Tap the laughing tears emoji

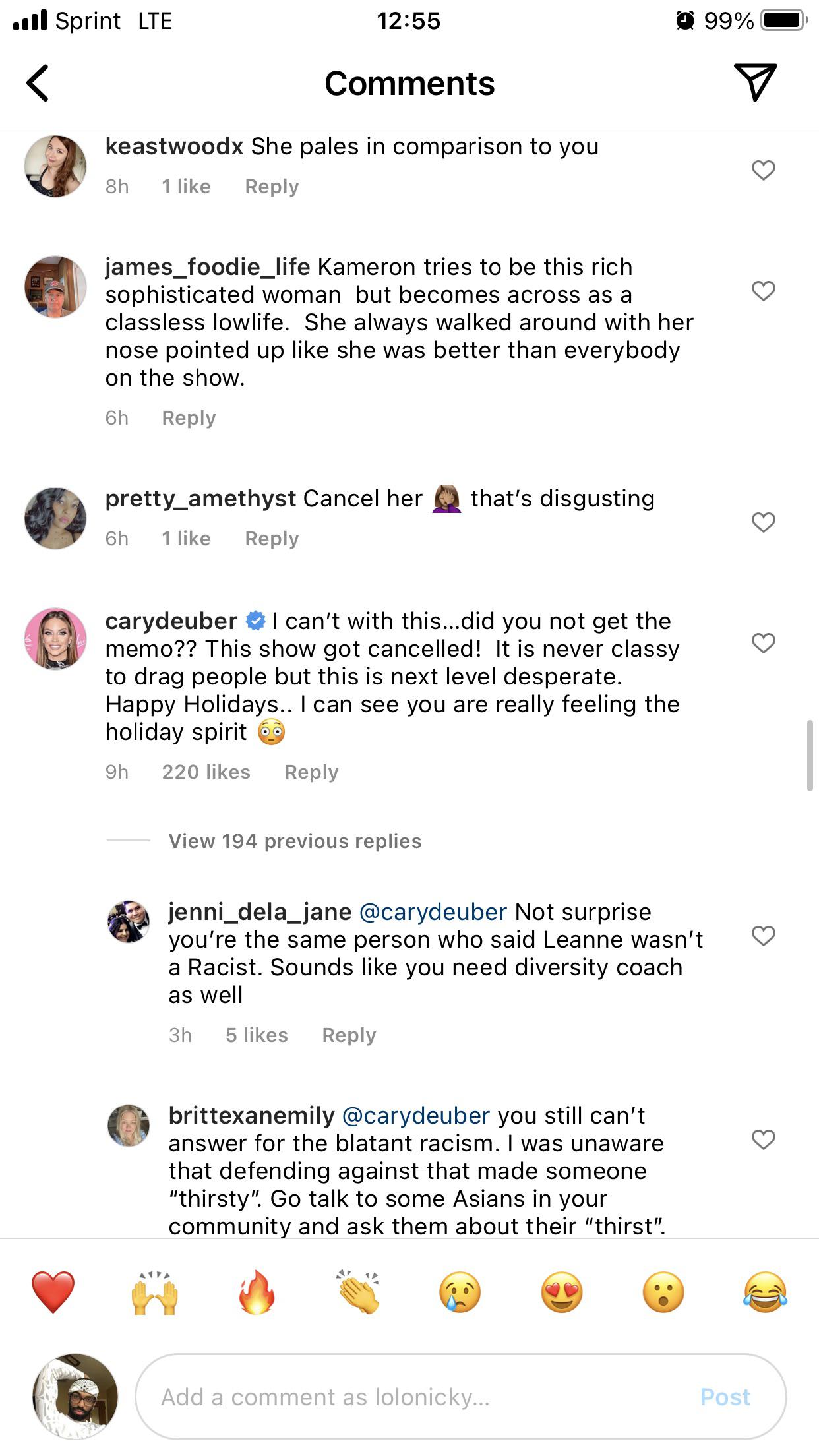[x=765, y=1292]
